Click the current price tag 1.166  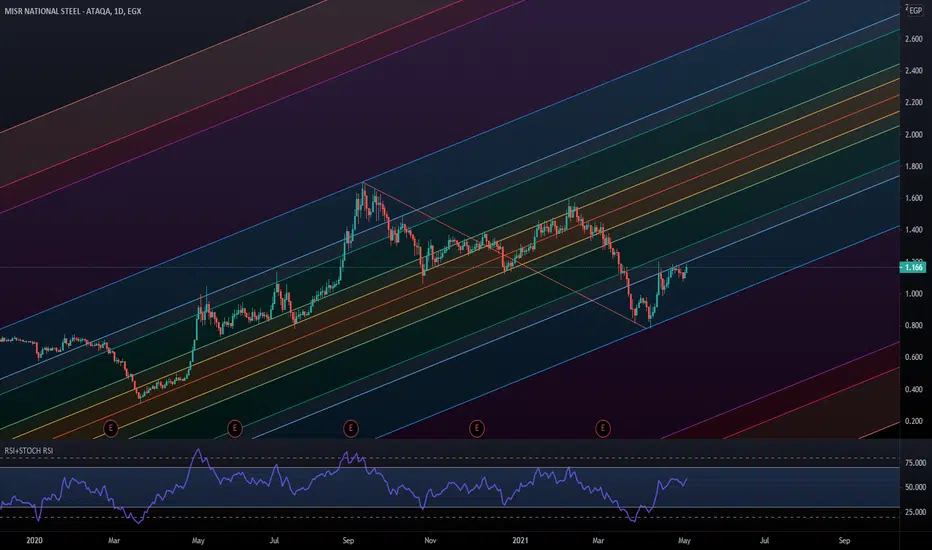click(914, 268)
